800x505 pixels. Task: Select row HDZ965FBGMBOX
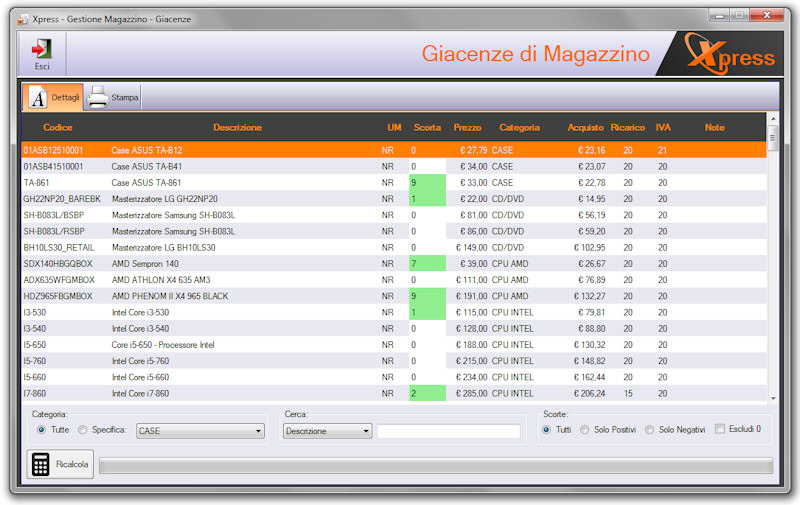(x=394, y=296)
